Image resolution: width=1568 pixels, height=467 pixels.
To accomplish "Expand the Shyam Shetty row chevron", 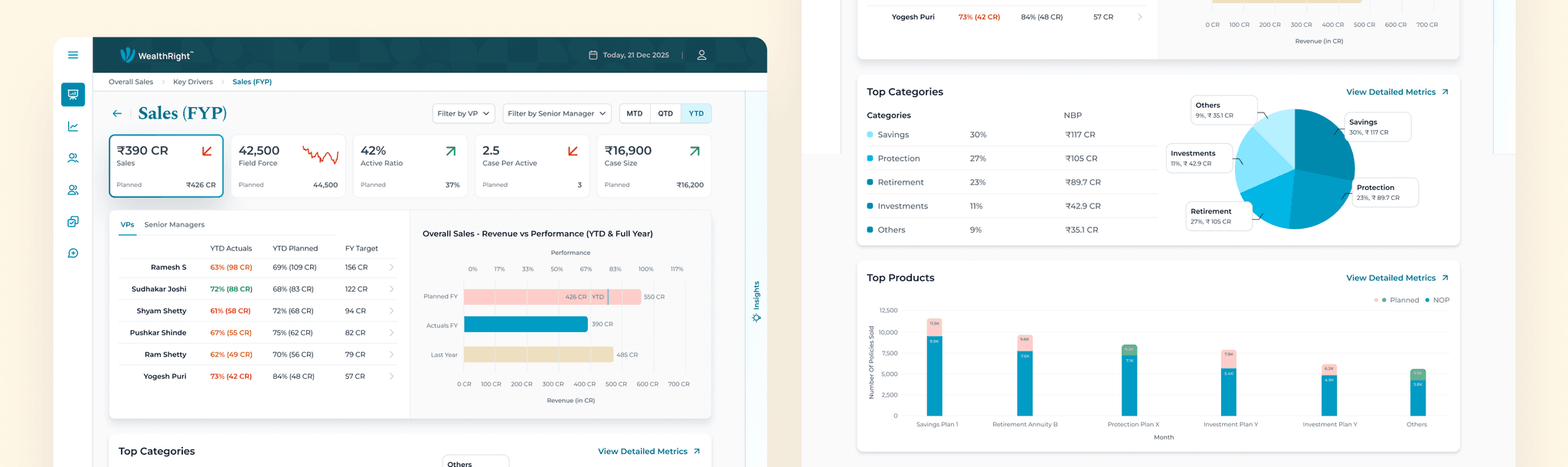I will click(x=391, y=311).
